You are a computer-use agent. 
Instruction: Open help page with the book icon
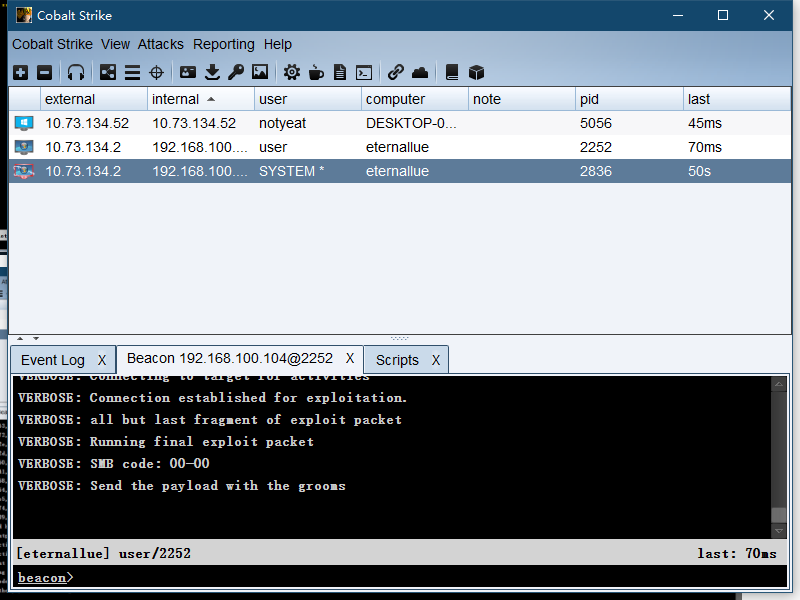pos(452,72)
